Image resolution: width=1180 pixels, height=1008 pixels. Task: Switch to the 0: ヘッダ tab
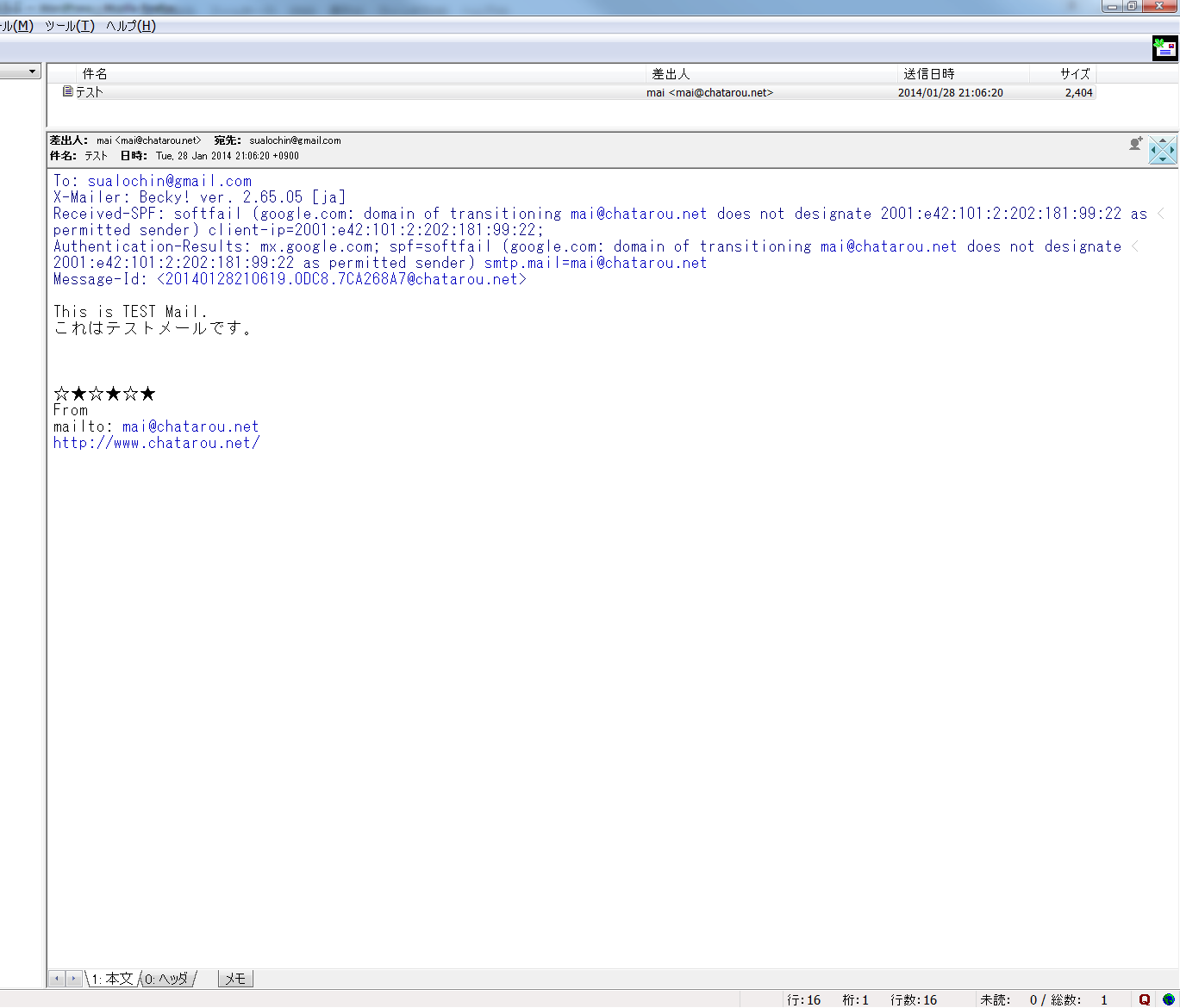pyautogui.click(x=166, y=979)
